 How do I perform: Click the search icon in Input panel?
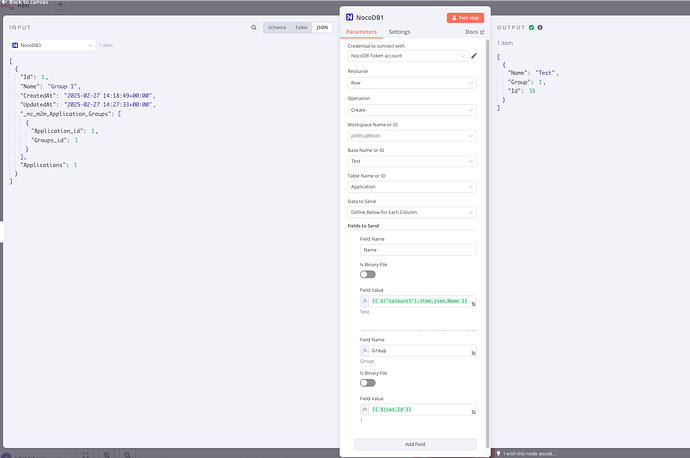(x=254, y=27)
